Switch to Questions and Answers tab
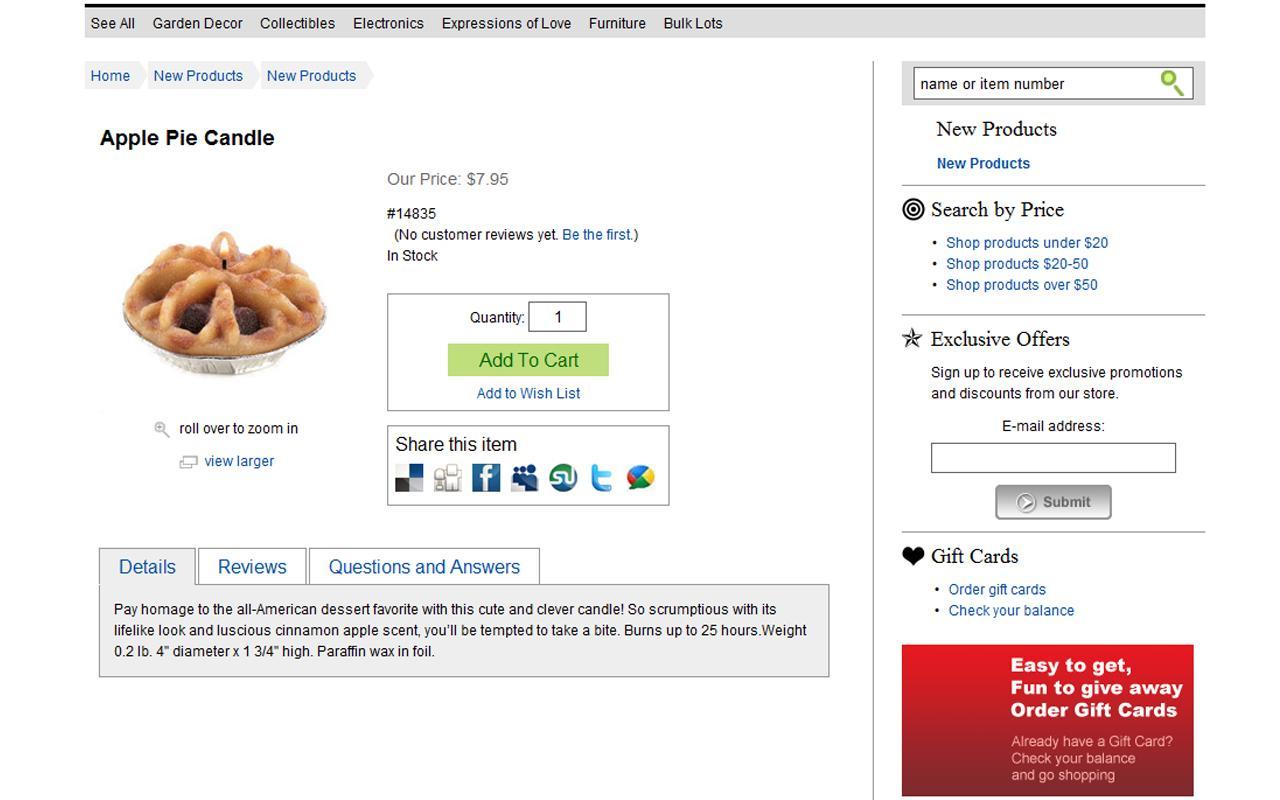Image resolution: width=1280 pixels, height=800 pixels. click(x=424, y=567)
